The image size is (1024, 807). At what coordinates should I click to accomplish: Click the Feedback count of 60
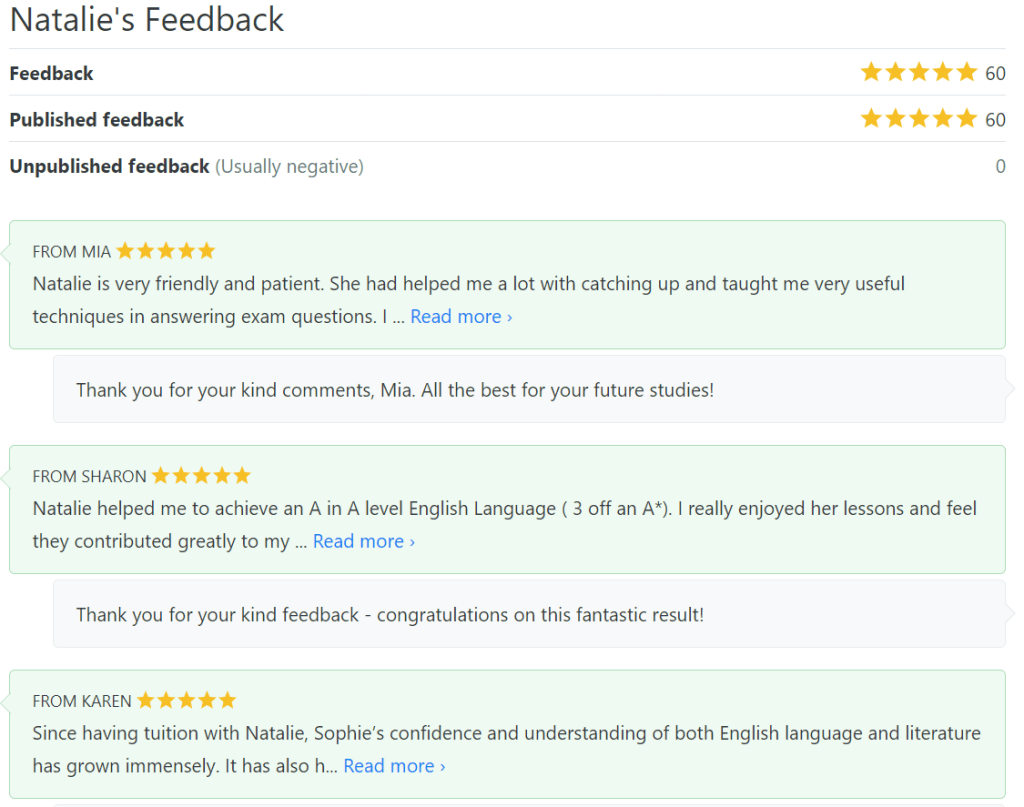[x=995, y=73]
